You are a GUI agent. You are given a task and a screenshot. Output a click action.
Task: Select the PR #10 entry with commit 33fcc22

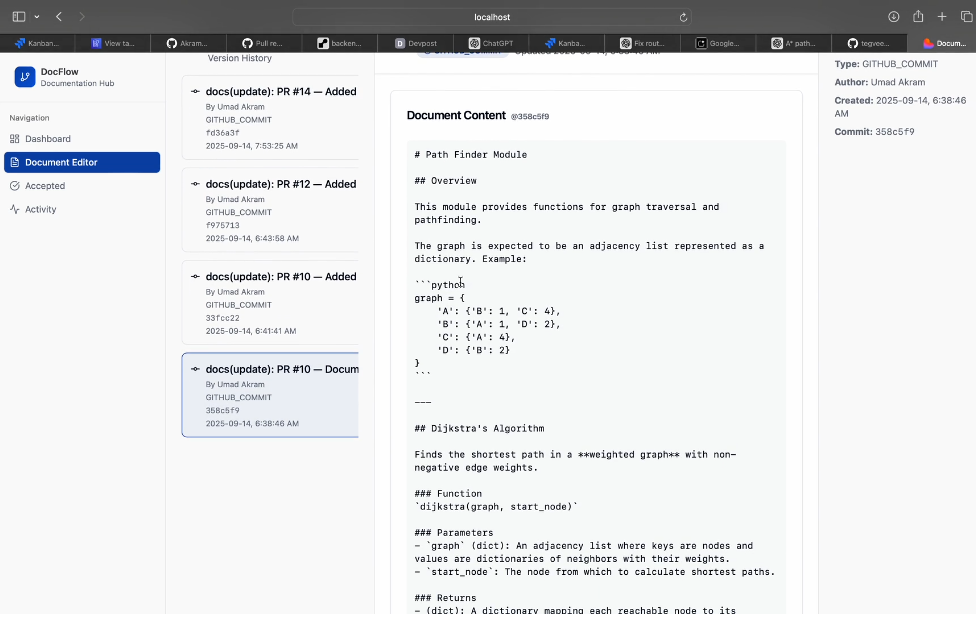click(270, 302)
